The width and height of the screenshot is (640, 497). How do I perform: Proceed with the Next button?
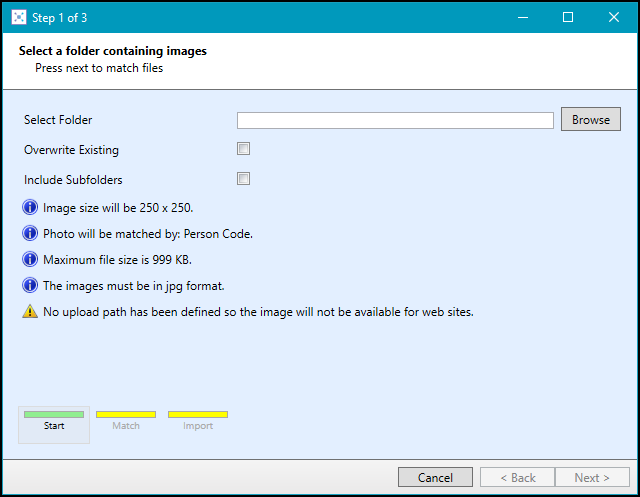point(592,477)
